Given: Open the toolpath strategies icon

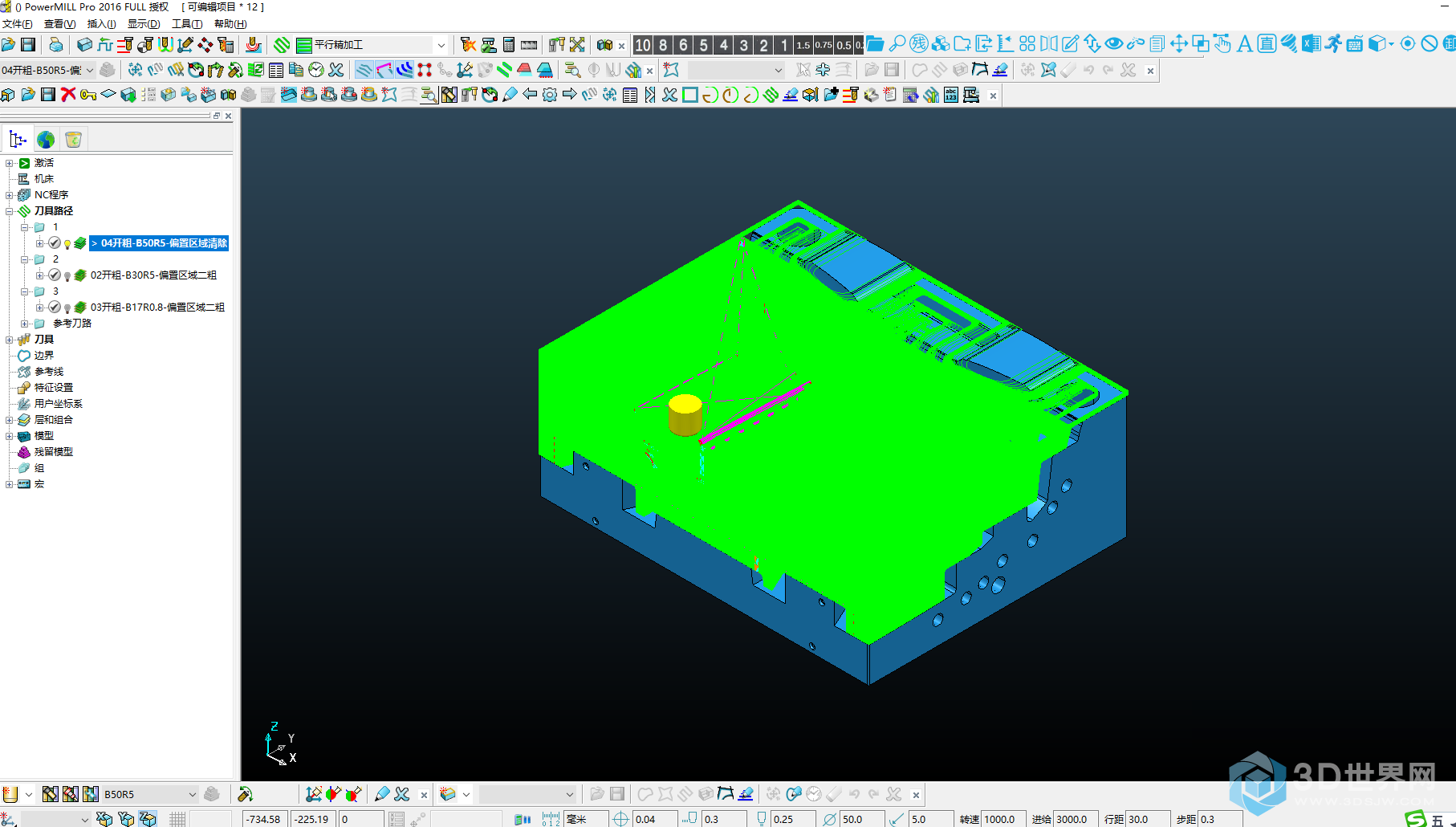Looking at the screenshot, I should pyautogui.click(x=282, y=45).
